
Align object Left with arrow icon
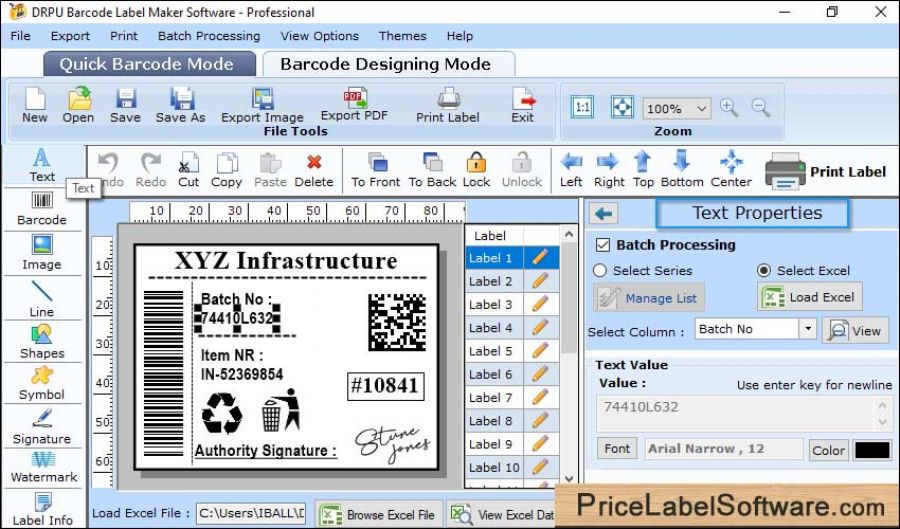point(571,170)
